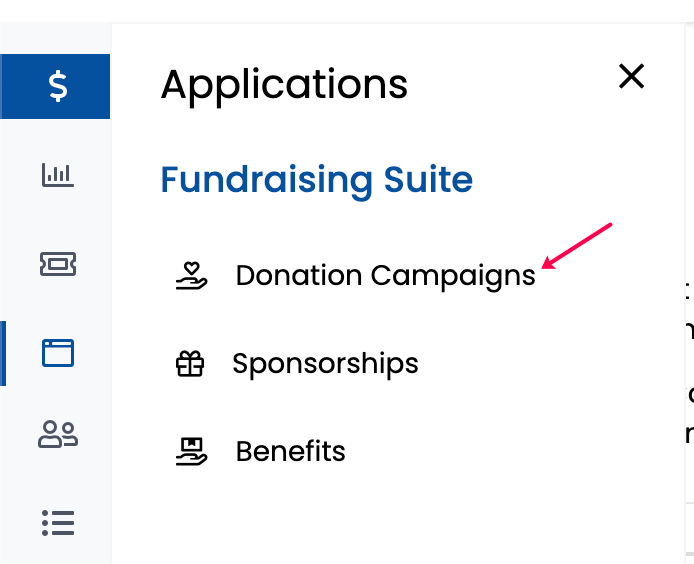The width and height of the screenshot is (694, 564).
Task: Click the red arrow annotation
Action: coord(577,246)
